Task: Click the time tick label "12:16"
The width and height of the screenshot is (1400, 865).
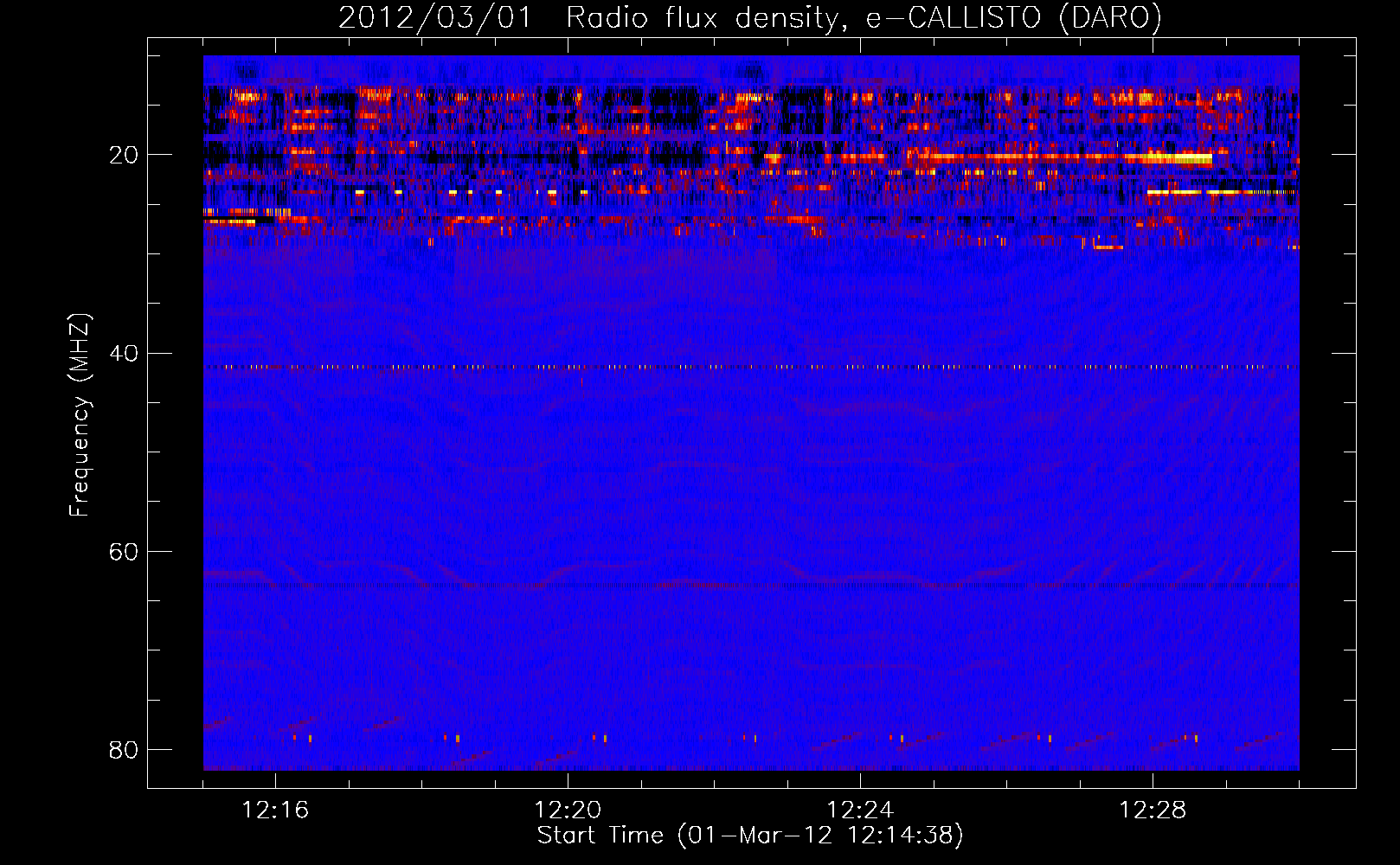Action: pos(275,810)
